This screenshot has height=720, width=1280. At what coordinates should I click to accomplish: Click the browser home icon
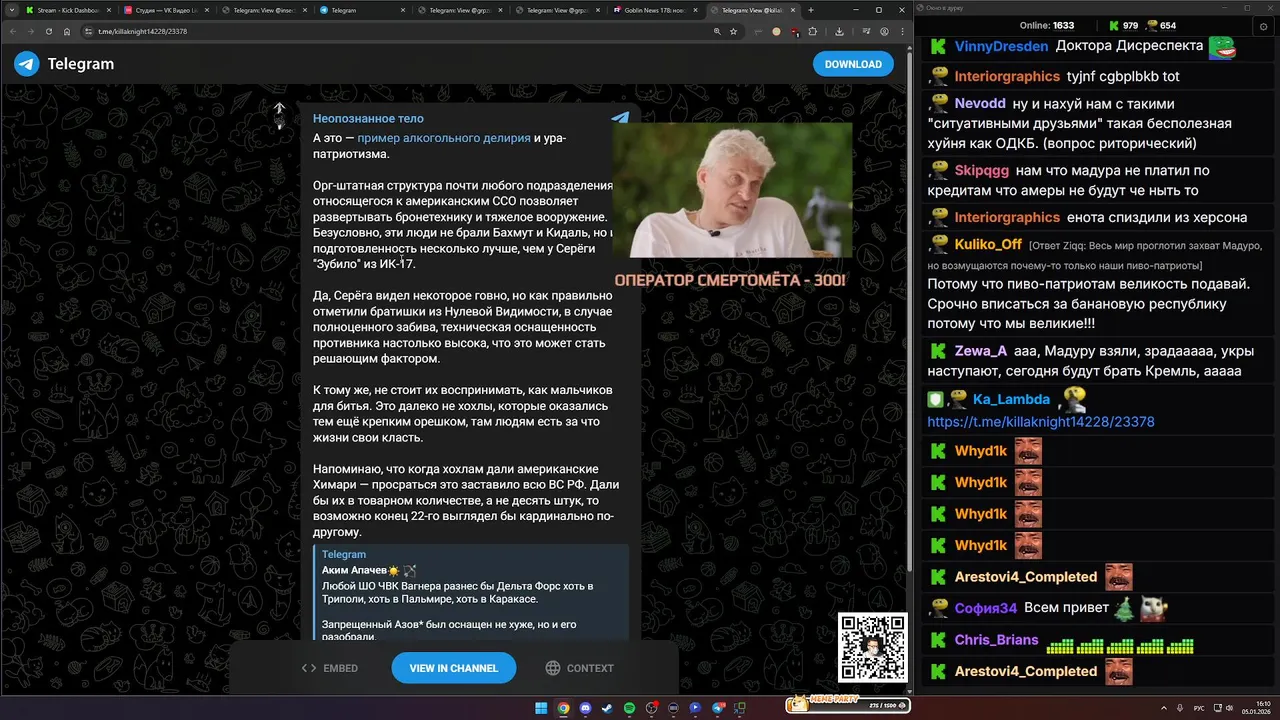[67, 32]
